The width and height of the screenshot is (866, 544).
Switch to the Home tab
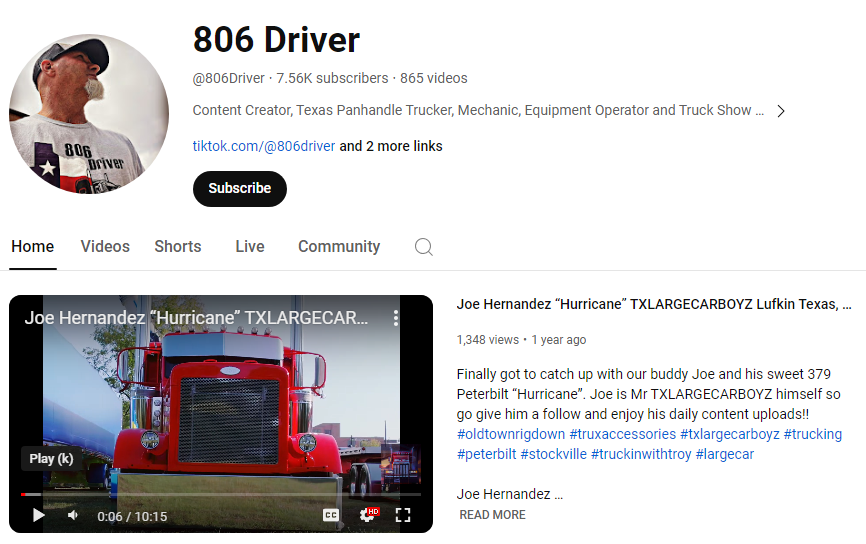33,246
